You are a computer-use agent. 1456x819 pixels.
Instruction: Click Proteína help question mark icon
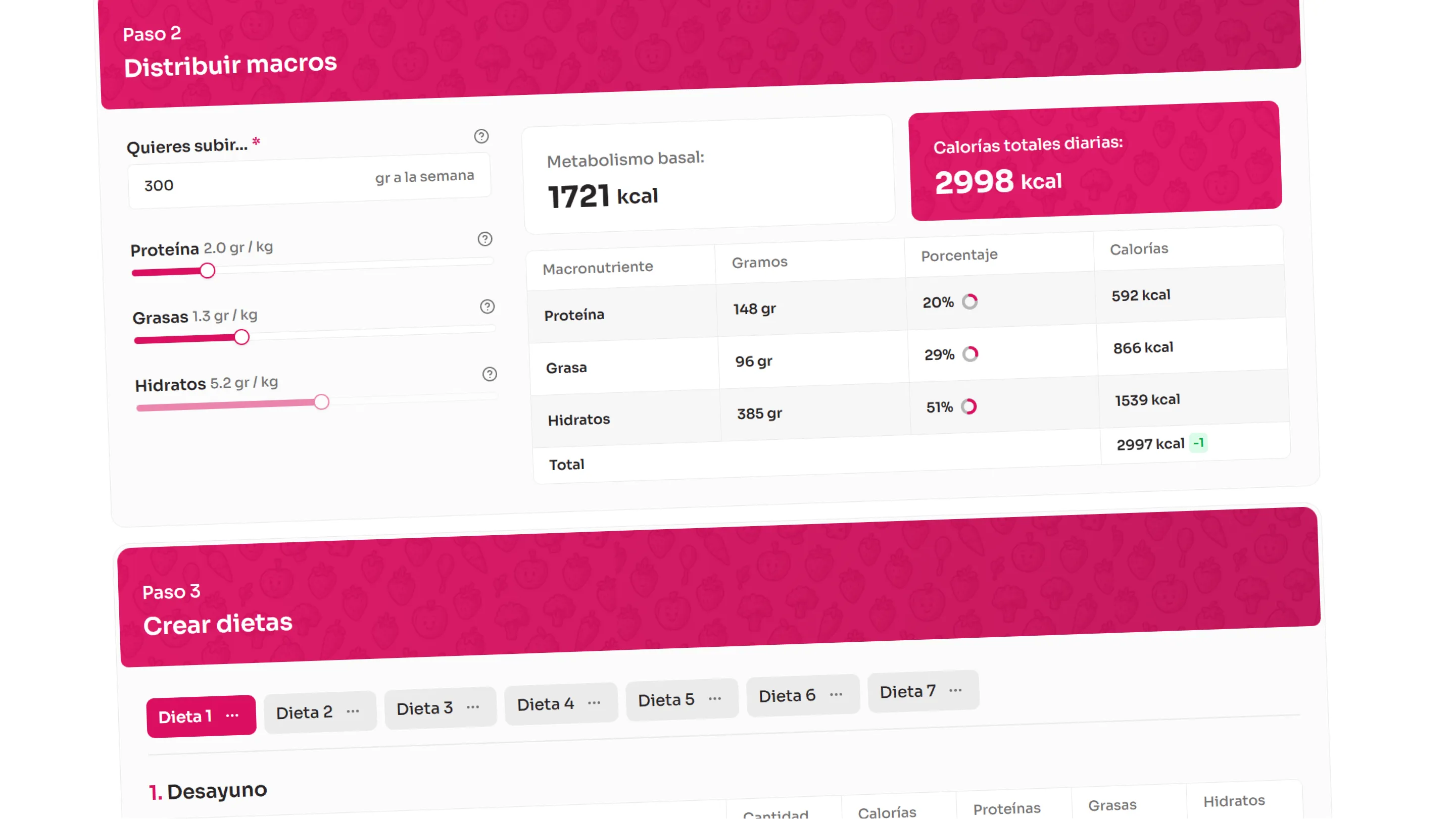pyautogui.click(x=484, y=239)
